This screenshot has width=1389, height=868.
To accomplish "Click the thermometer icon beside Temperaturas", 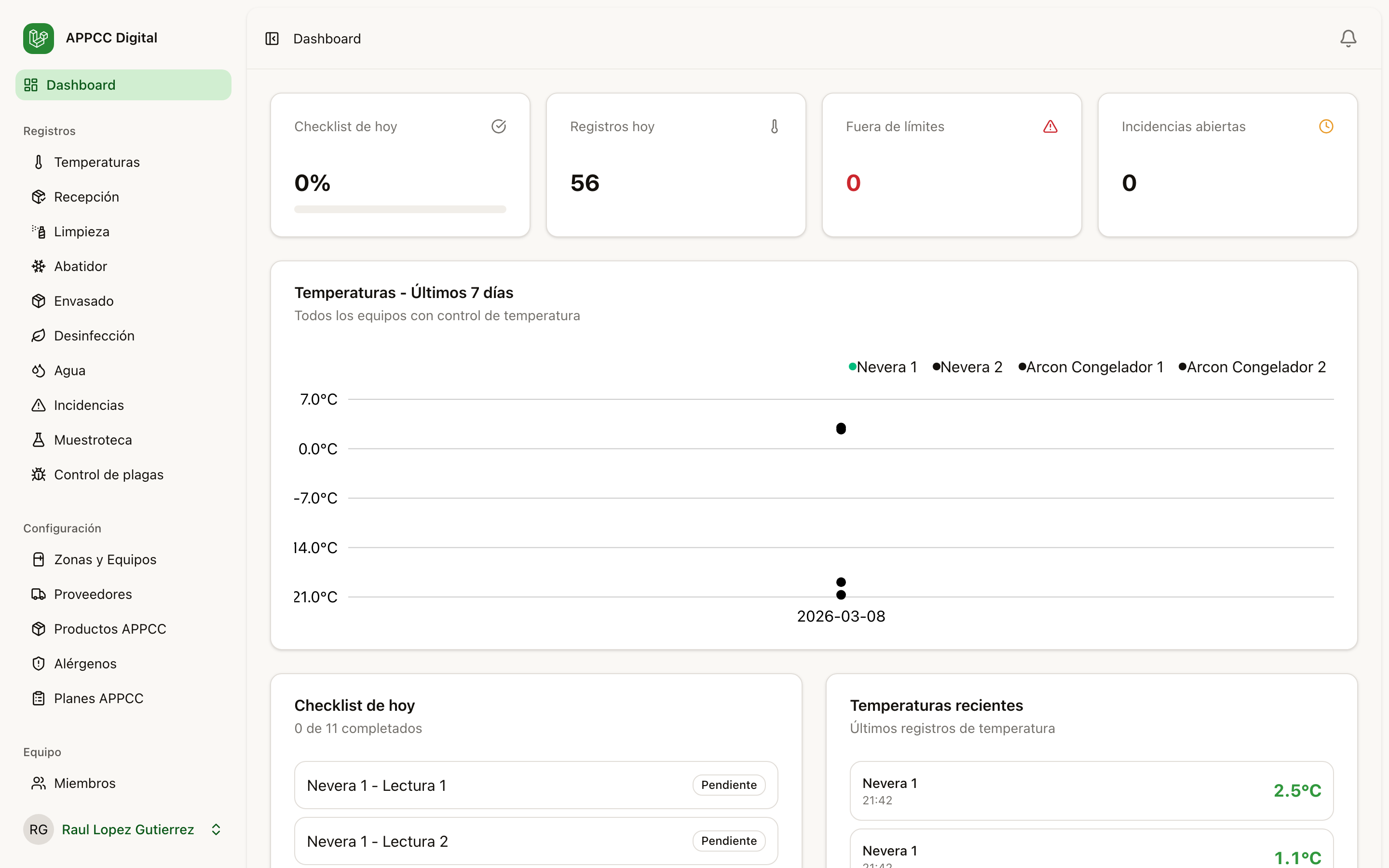I will point(39,163).
